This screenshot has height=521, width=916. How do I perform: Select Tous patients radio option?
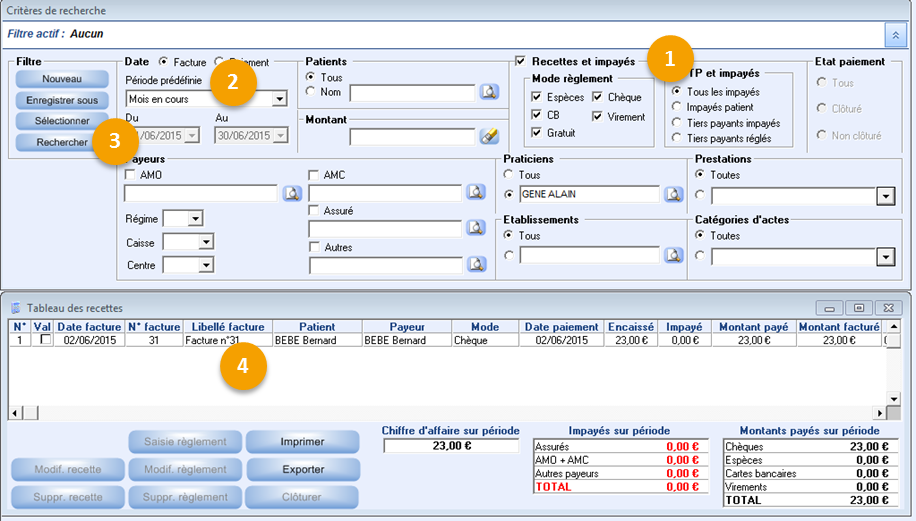(310, 77)
